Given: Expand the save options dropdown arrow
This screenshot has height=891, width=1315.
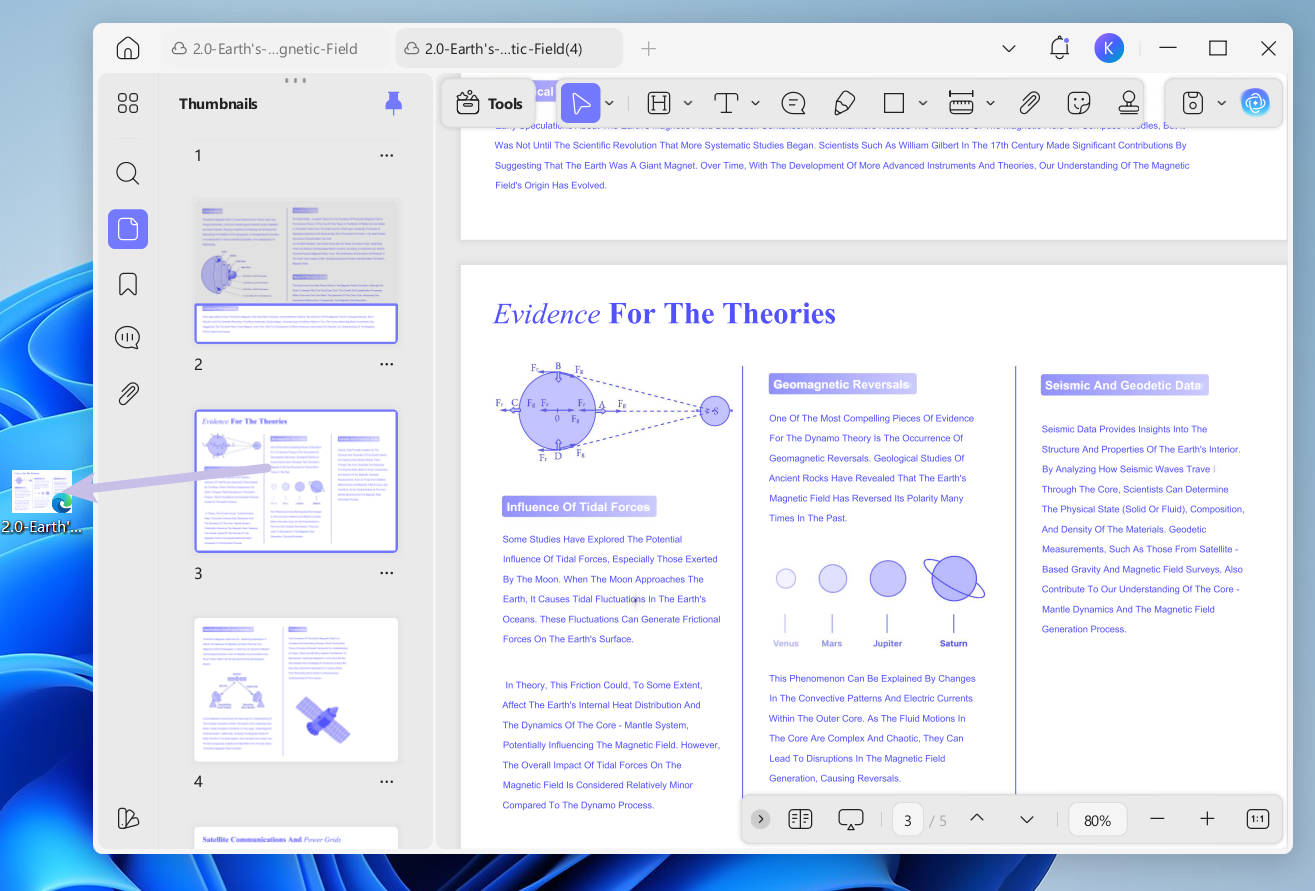Looking at the screenshot, I should pyautogui.click(x=1221, y=103).
